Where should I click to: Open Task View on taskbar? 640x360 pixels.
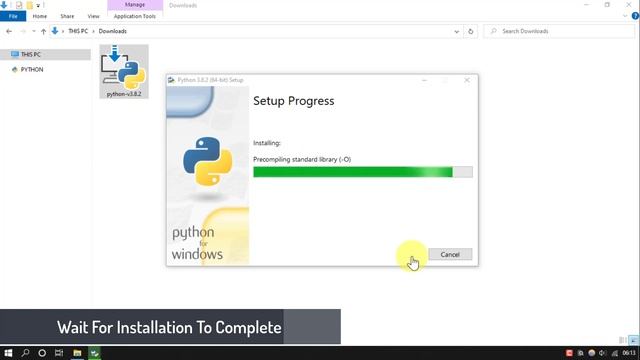coord(59,353)
